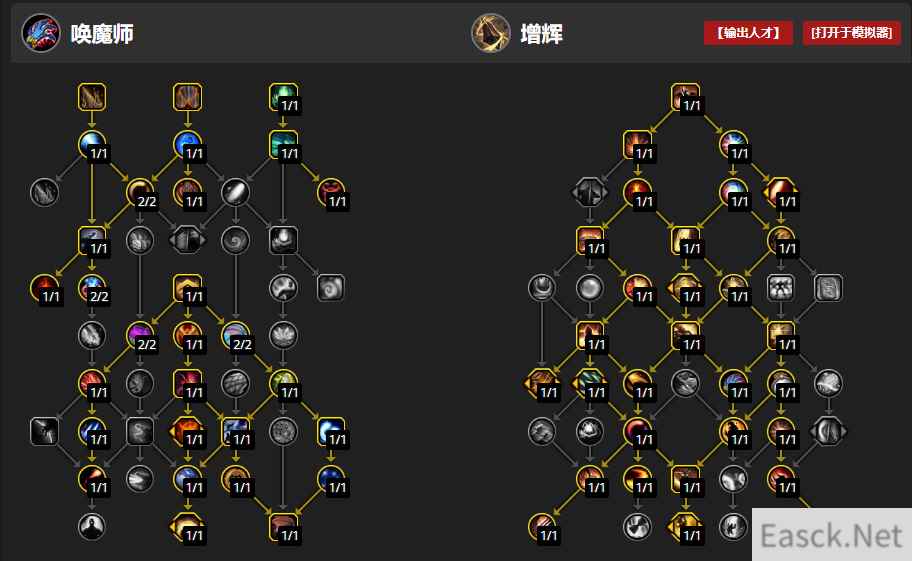Choose the gray crescent moon talent node
The width and height of the screenshot is (912, 561).
point(542,288)
